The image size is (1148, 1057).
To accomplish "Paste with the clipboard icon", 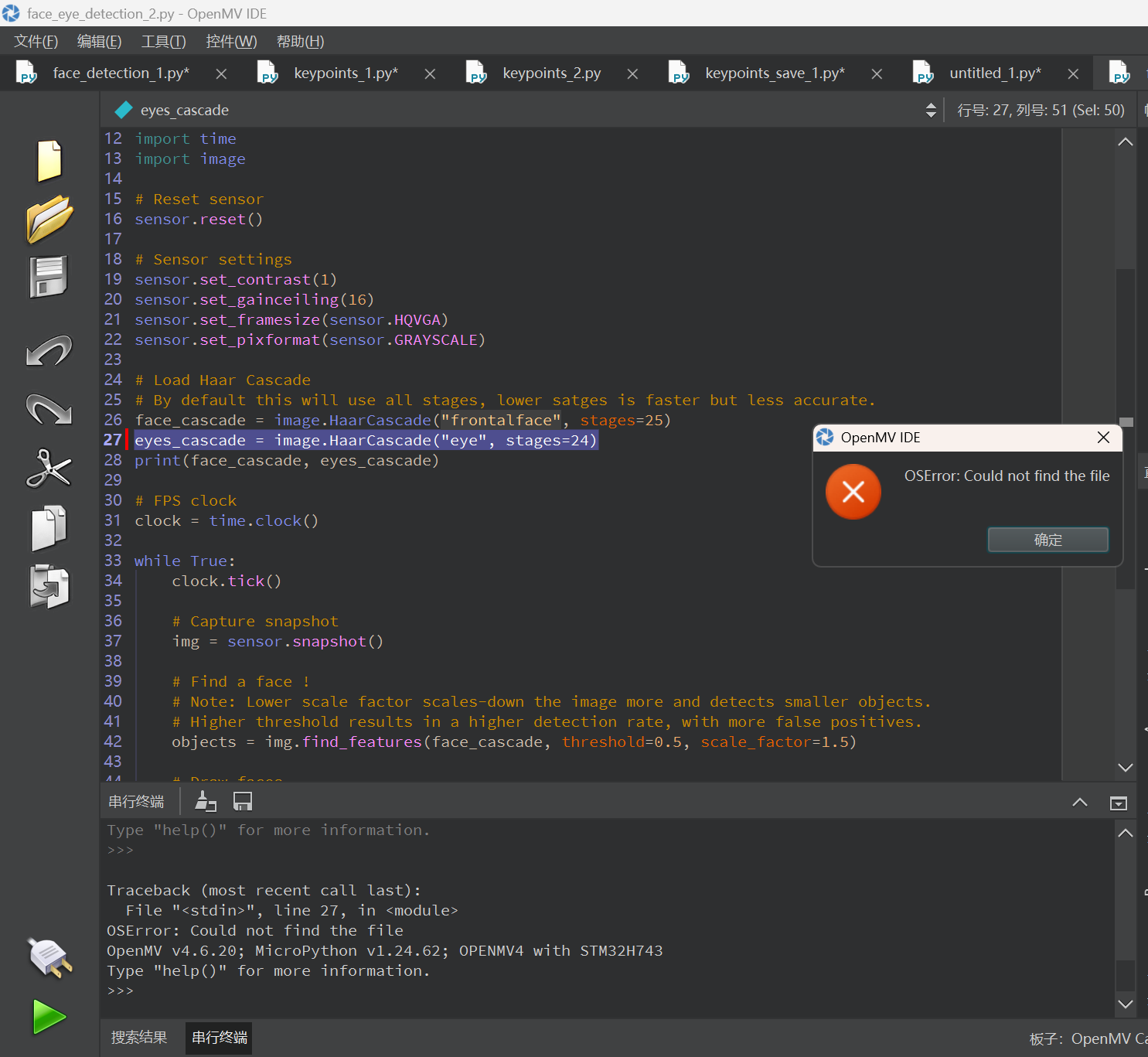I will [49, 586].
